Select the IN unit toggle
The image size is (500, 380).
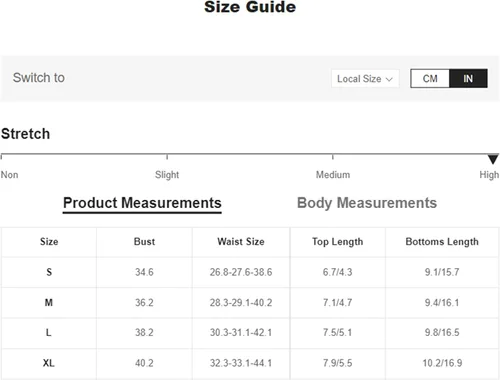tap(468, 79)
